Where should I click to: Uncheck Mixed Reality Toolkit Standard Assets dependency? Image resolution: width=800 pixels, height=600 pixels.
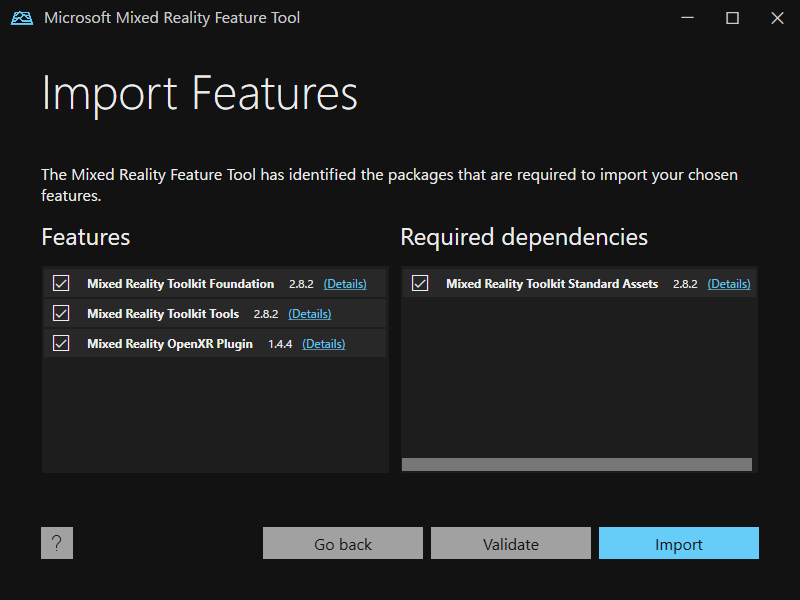tap(420, 284)
